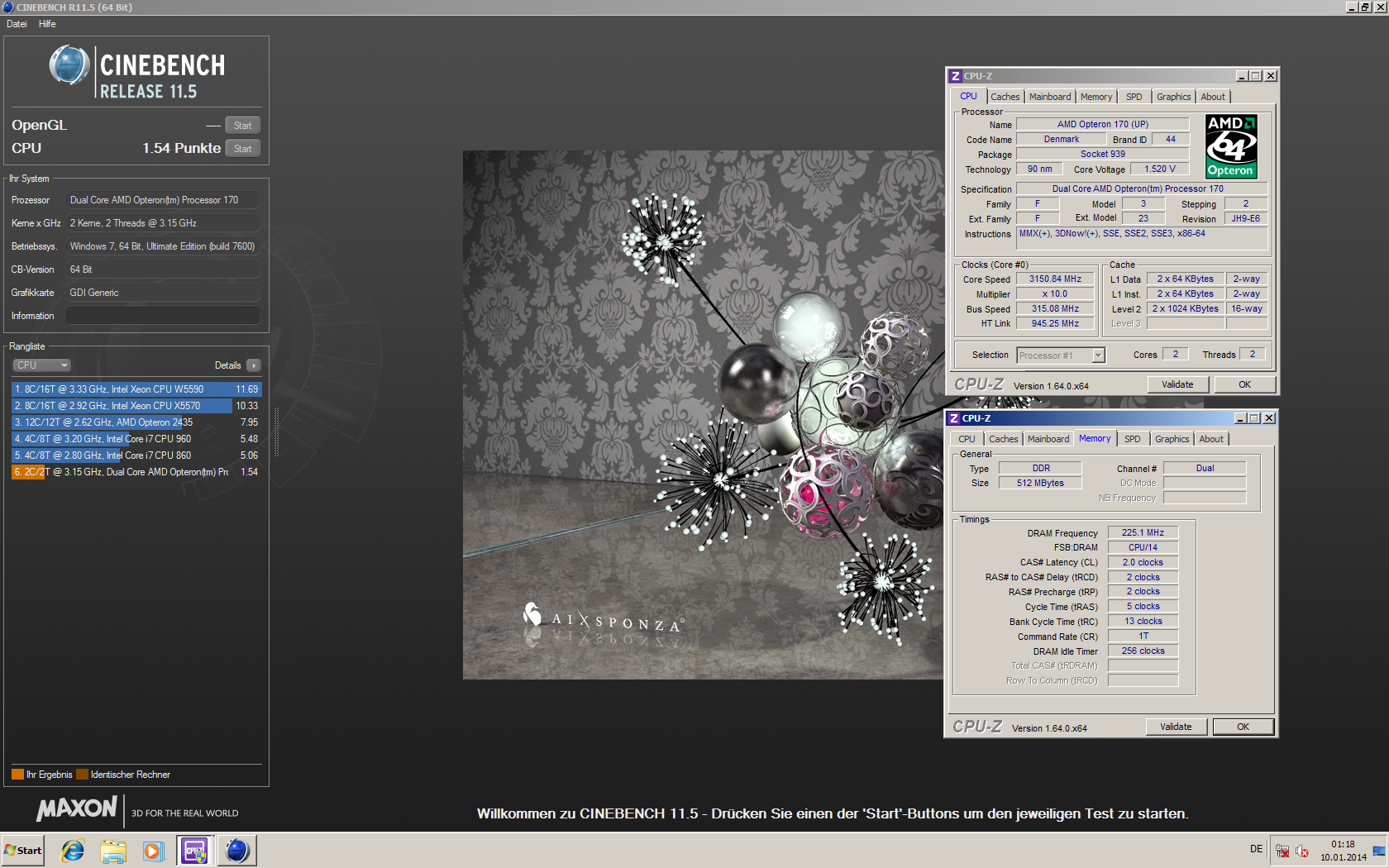Select AMD Opteron 2435 ranking entry
Image resolution: width=1389 pixels, height=868 pixels.
(x=136, y=422)
